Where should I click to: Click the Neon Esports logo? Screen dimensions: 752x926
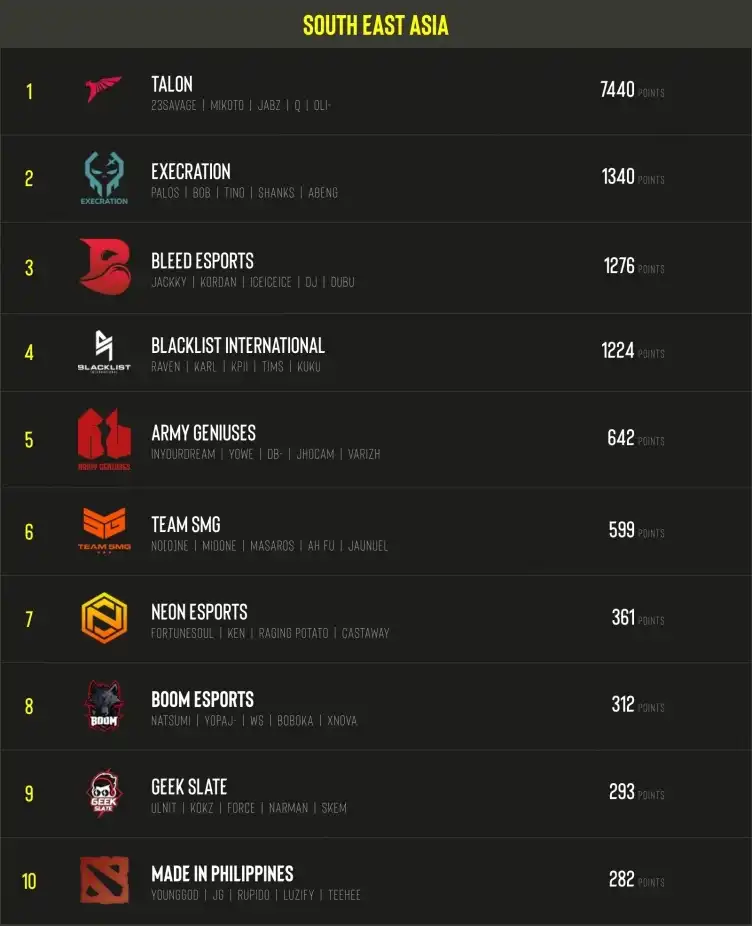pyautogui.click(x=104, y=618)
